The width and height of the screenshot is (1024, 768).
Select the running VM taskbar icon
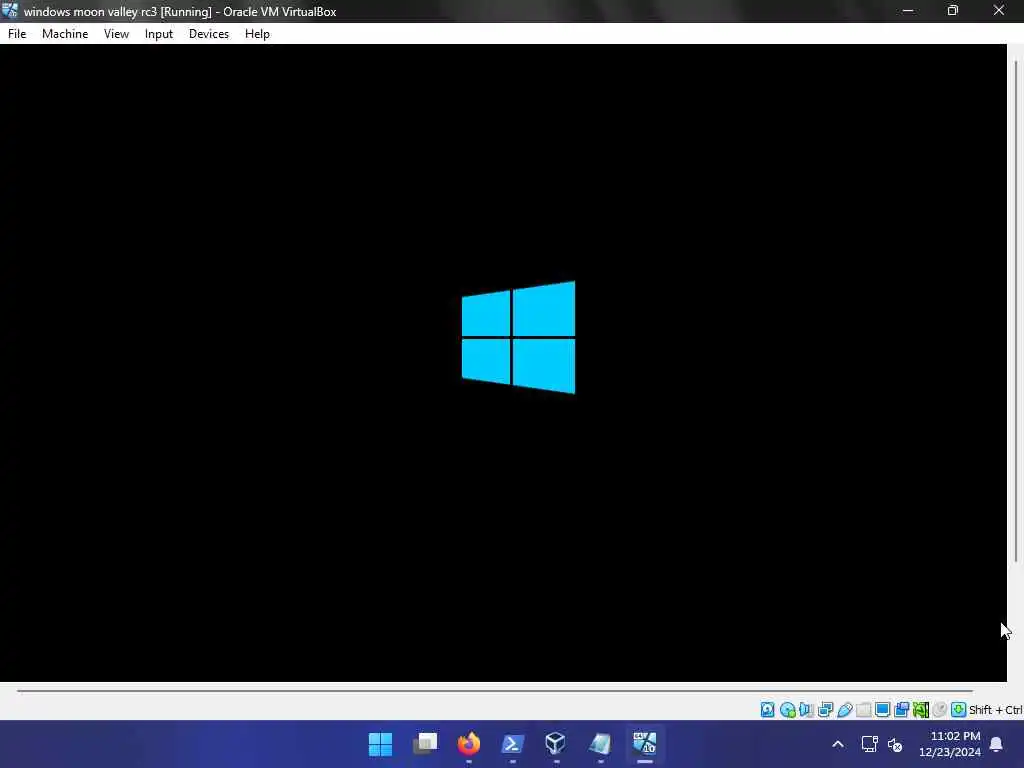[645, 744]
